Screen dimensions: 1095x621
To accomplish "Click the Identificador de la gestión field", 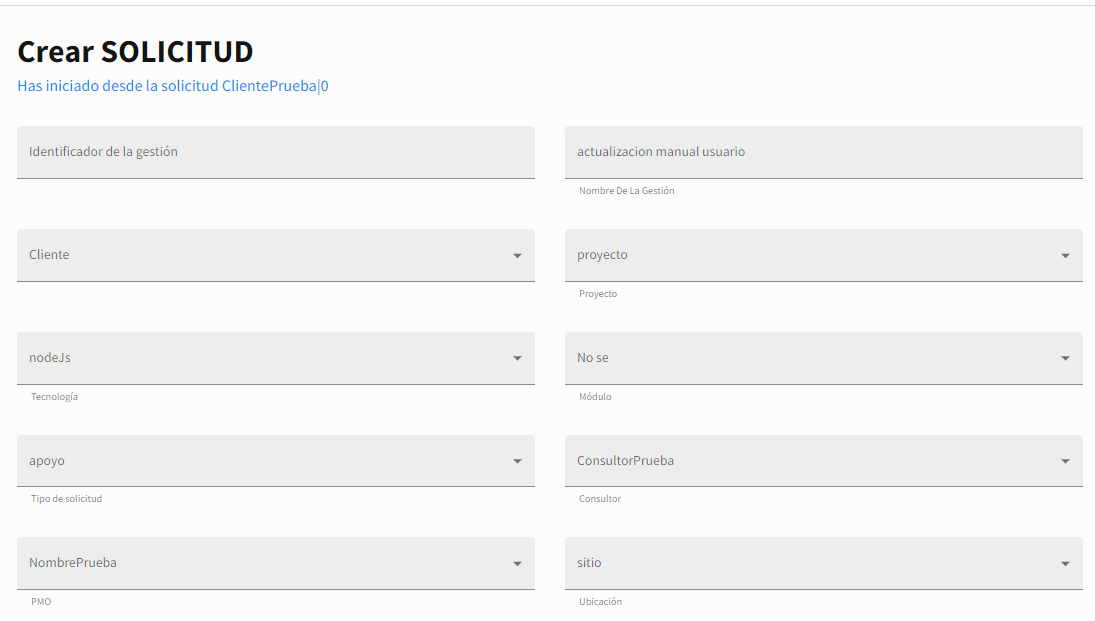I will click(x=276, y=152).
